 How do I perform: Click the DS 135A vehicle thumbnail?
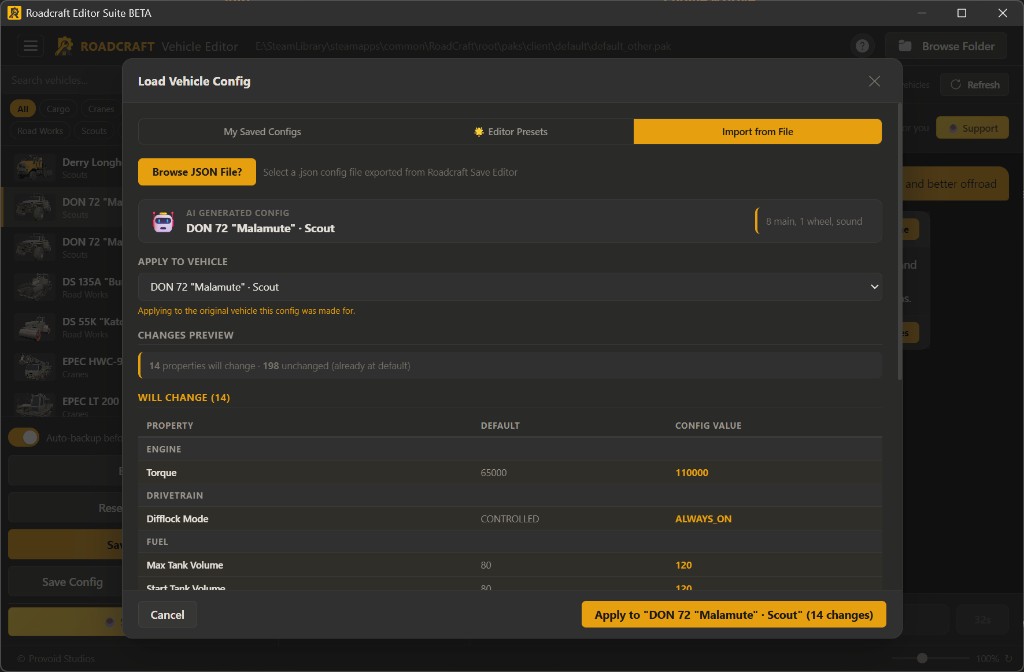tap(34, 287)
